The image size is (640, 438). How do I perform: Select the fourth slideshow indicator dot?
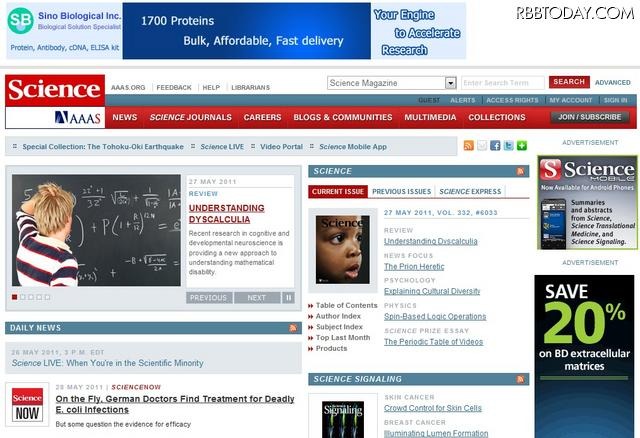tap(39, 297)
